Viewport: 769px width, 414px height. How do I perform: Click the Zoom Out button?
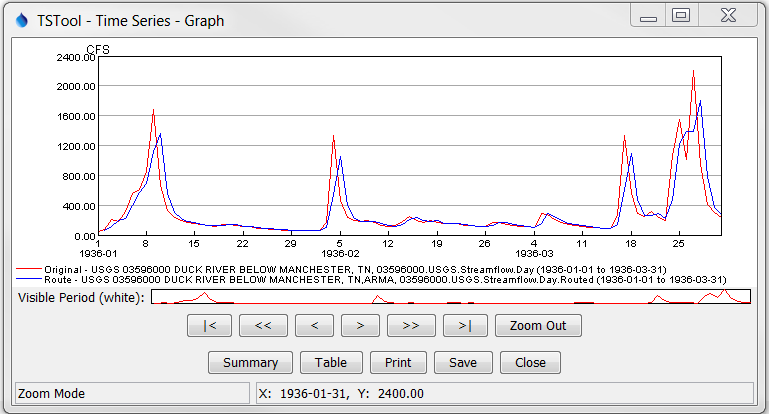[x=537, y=325]
